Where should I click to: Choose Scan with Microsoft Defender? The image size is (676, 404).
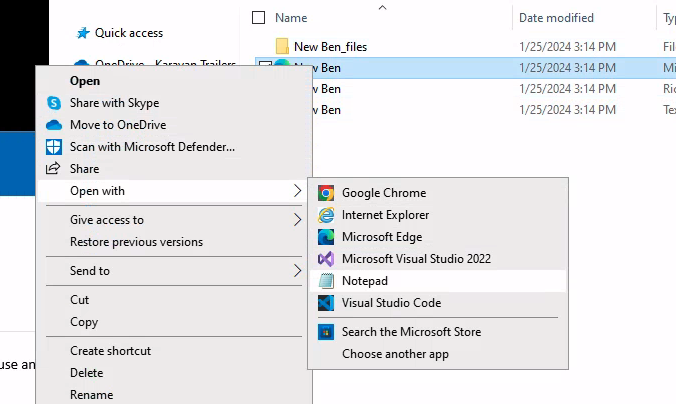153,147
